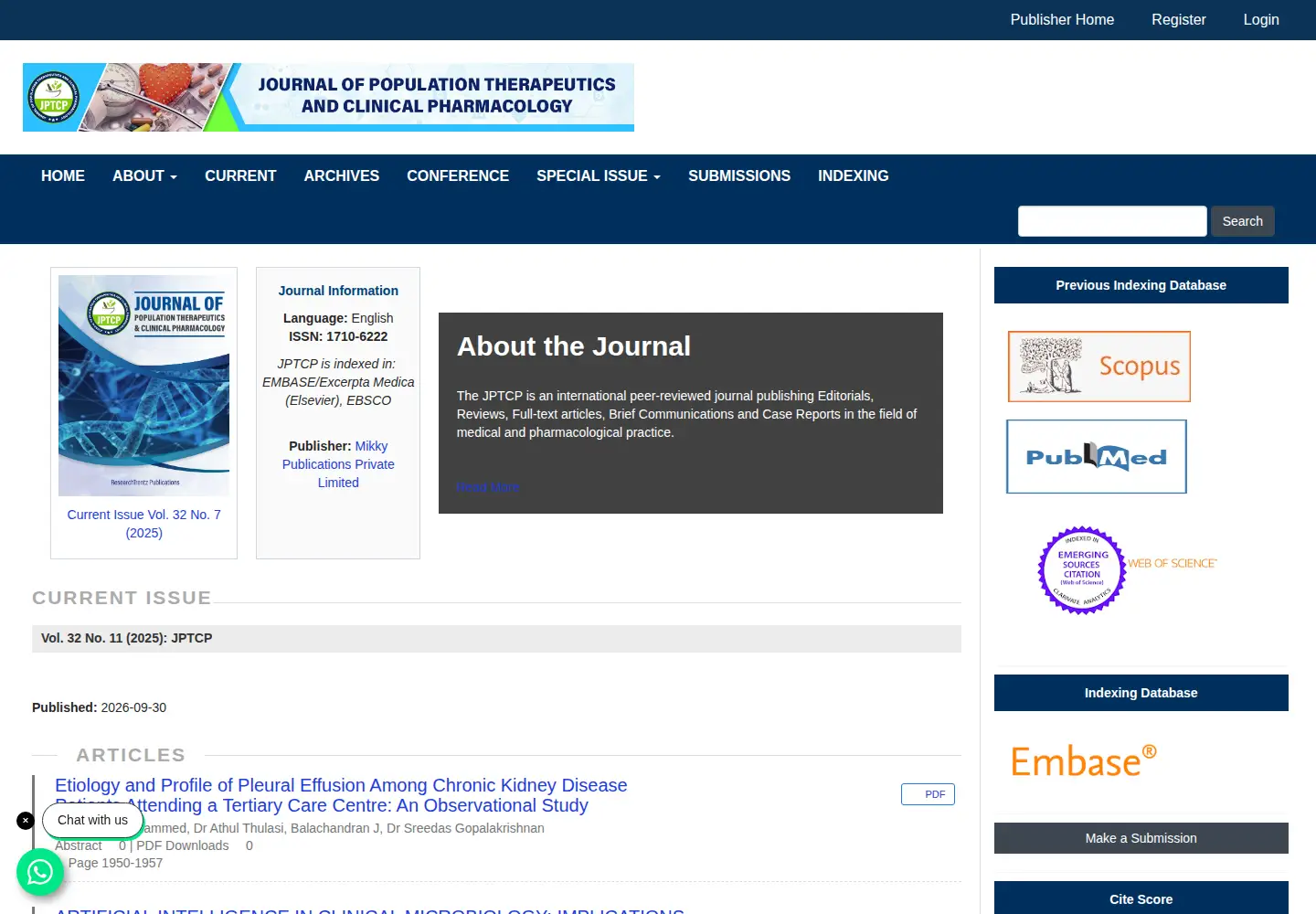Open Mikky Publications Private Limited link
Screen dimensions: 1316x914
(338, 464)
